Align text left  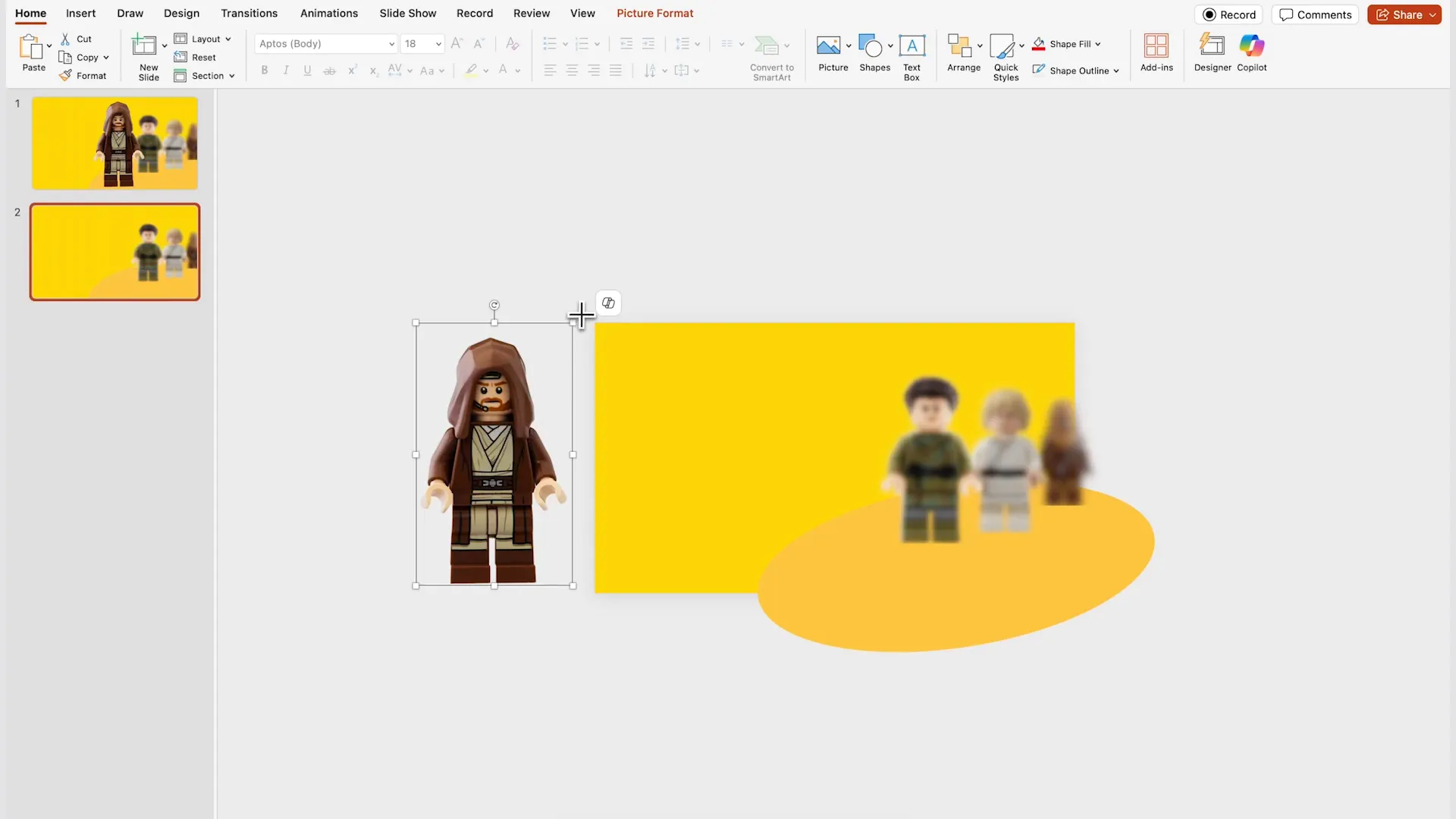[550, 71]
